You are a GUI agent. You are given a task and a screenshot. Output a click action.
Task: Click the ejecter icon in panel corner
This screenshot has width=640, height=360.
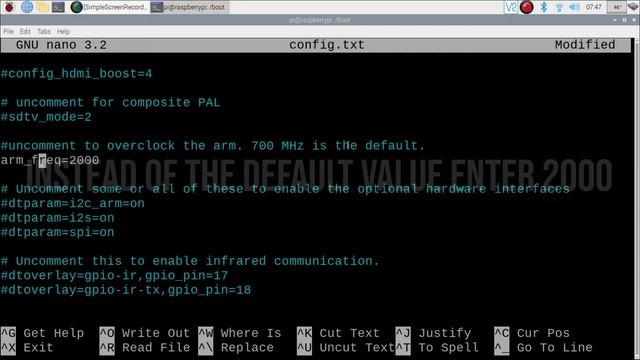click(x=633, y=7)
